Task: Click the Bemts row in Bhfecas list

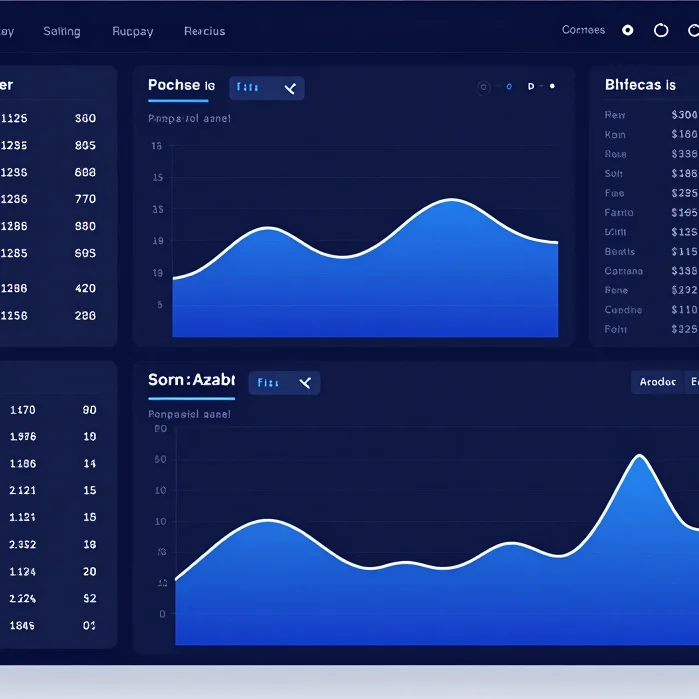Action: 651,251
